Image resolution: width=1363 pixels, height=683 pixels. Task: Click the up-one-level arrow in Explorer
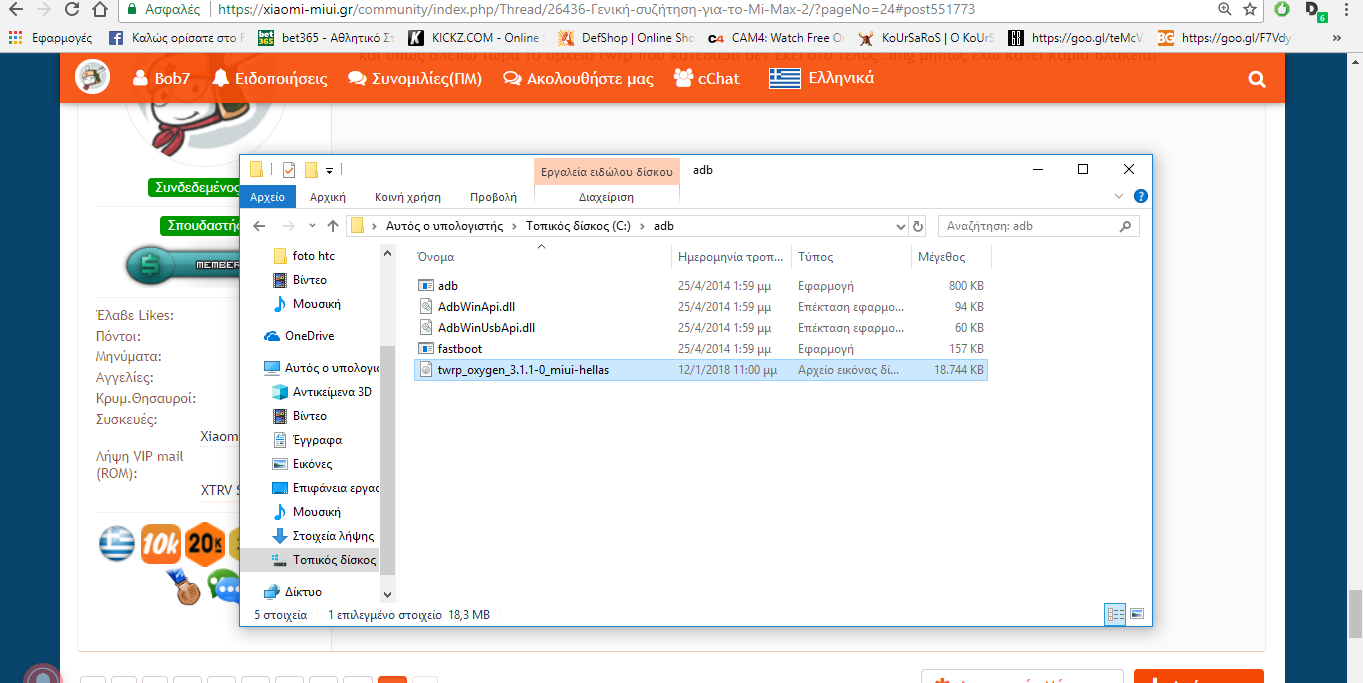(x=333, y=226)
